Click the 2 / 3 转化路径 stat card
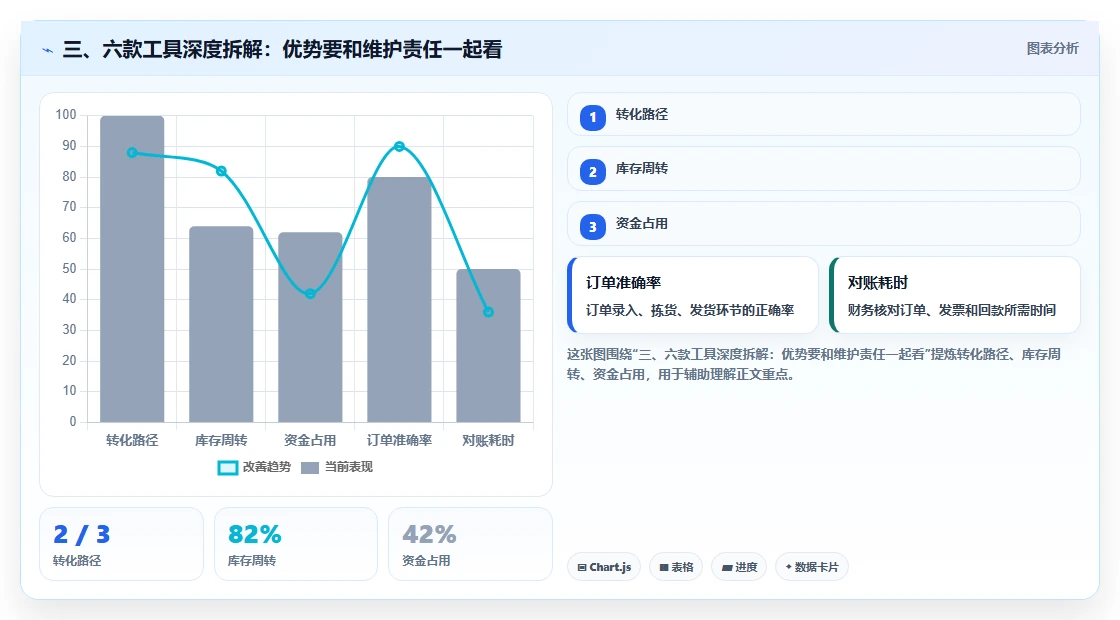 tap(121, 544)
